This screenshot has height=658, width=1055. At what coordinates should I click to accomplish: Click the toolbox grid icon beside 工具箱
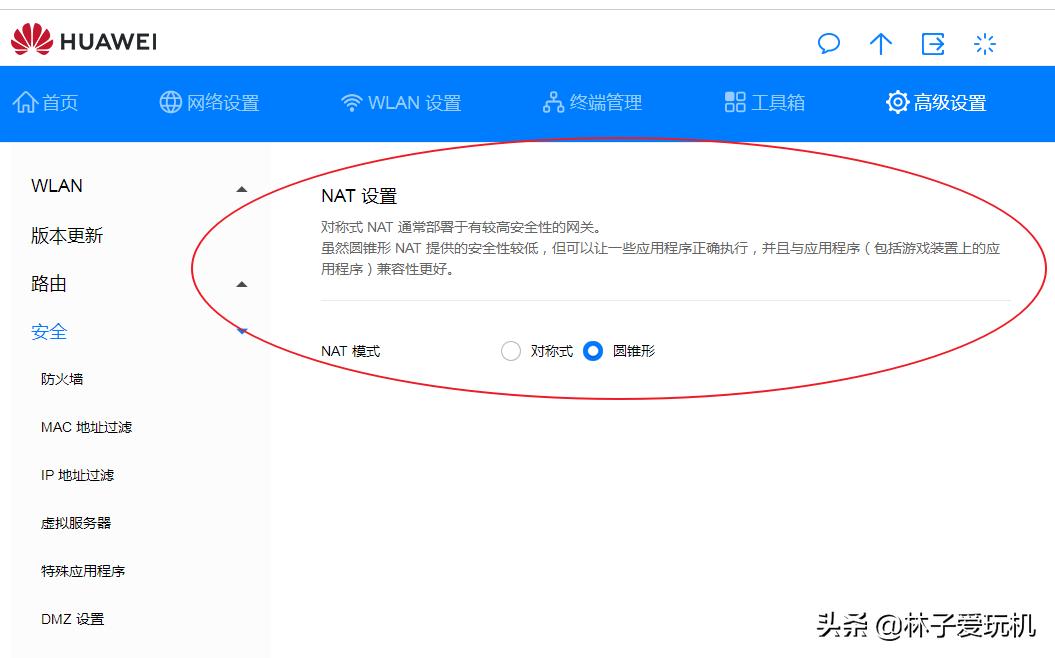(734, 101)
